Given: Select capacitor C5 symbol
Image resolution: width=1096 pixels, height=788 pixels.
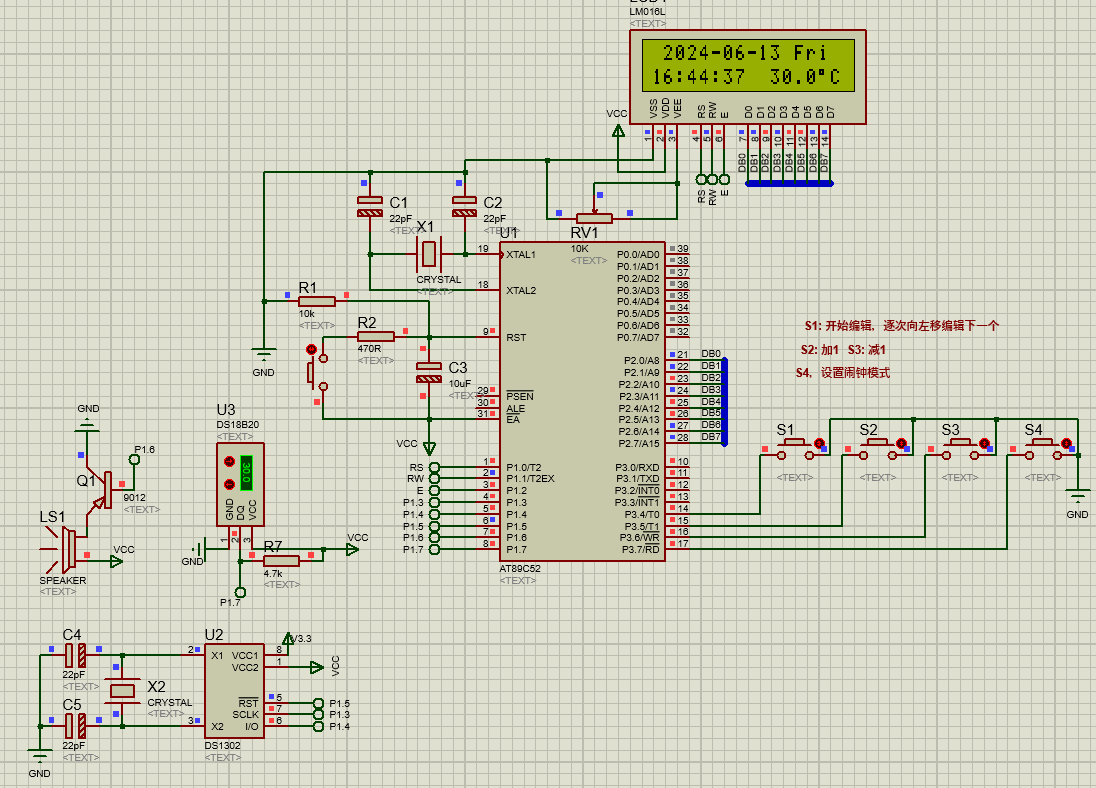Looking at the screenshot, I should (x=75, y=726).
